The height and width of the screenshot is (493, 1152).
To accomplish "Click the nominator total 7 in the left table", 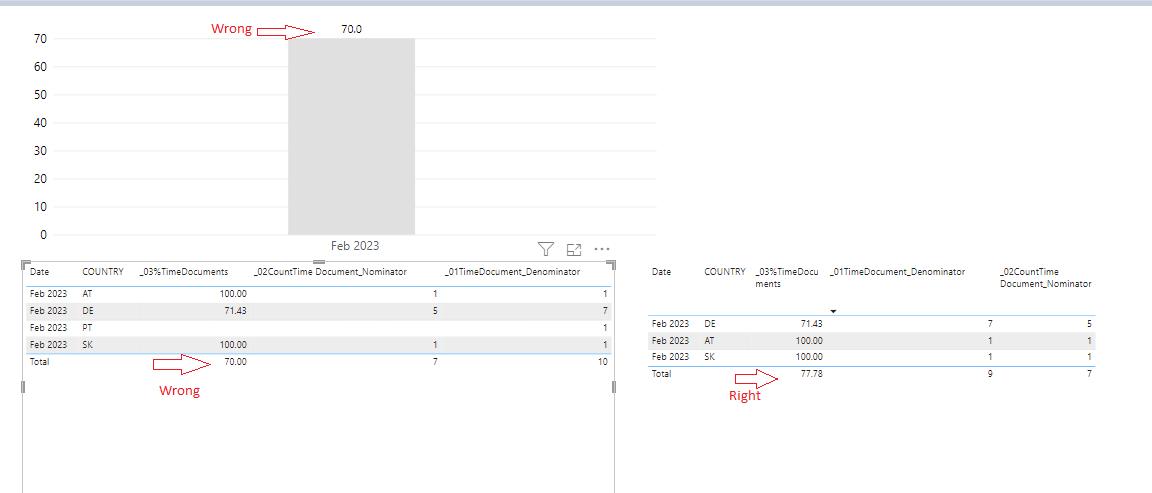I will [x=435, y=362].
